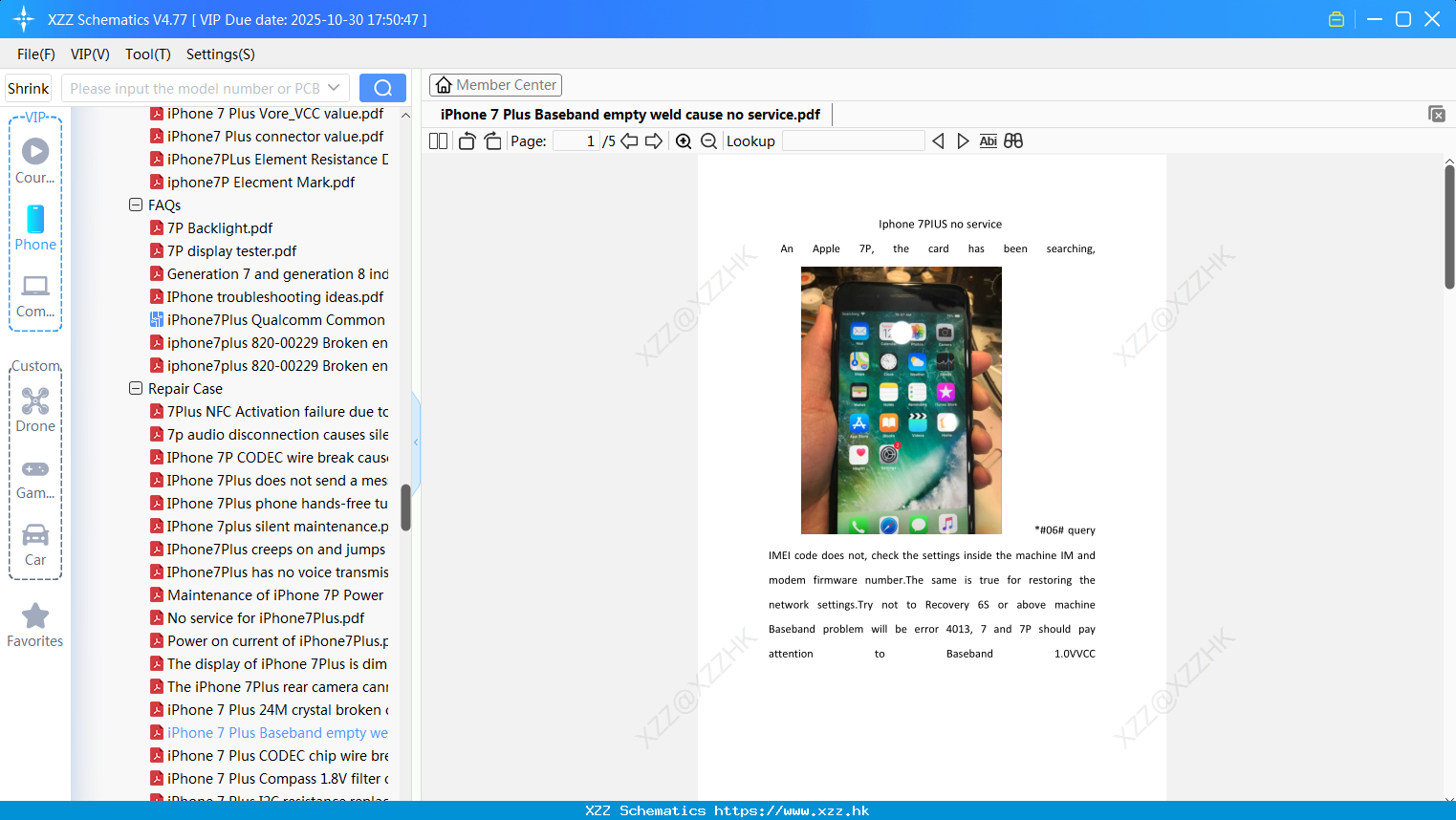This screenshot has height=820, width=1456.
Task: Open iPhone 7 Plus Vore_VCC value.pdf
Action: click(267, 114)
